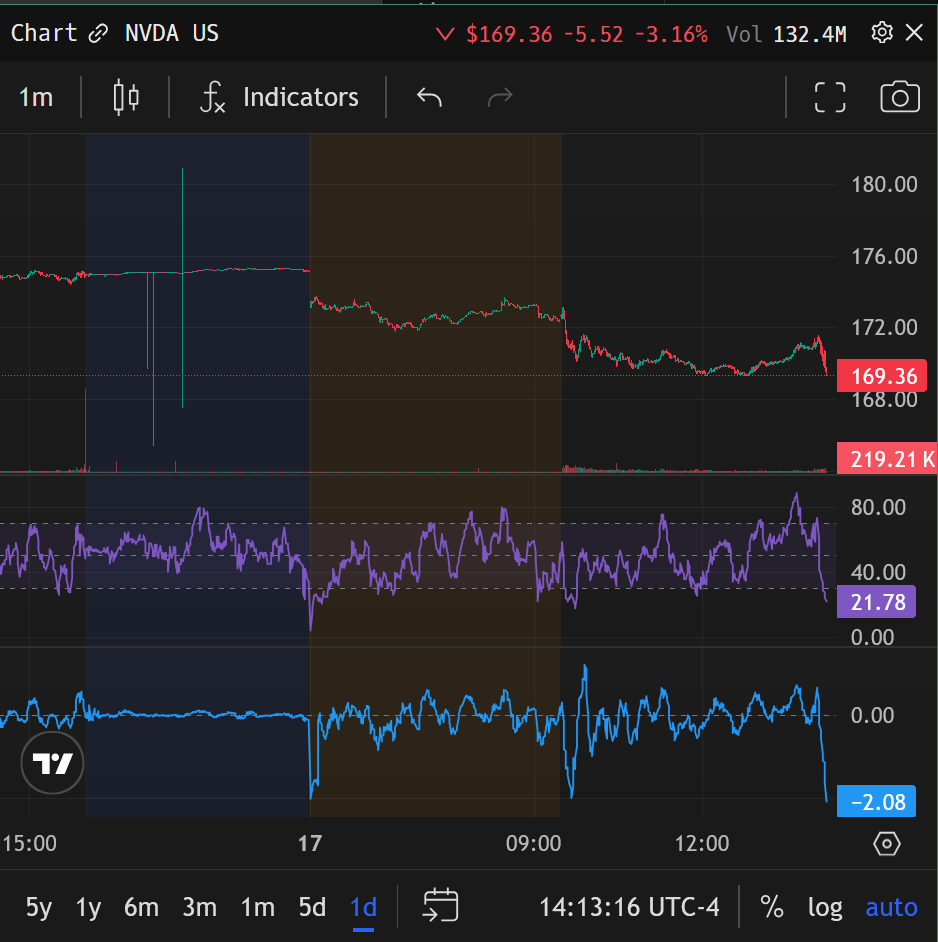Click the 12:00 time axis label
Viewport: 938px width, 942px height.
point(701,843)
